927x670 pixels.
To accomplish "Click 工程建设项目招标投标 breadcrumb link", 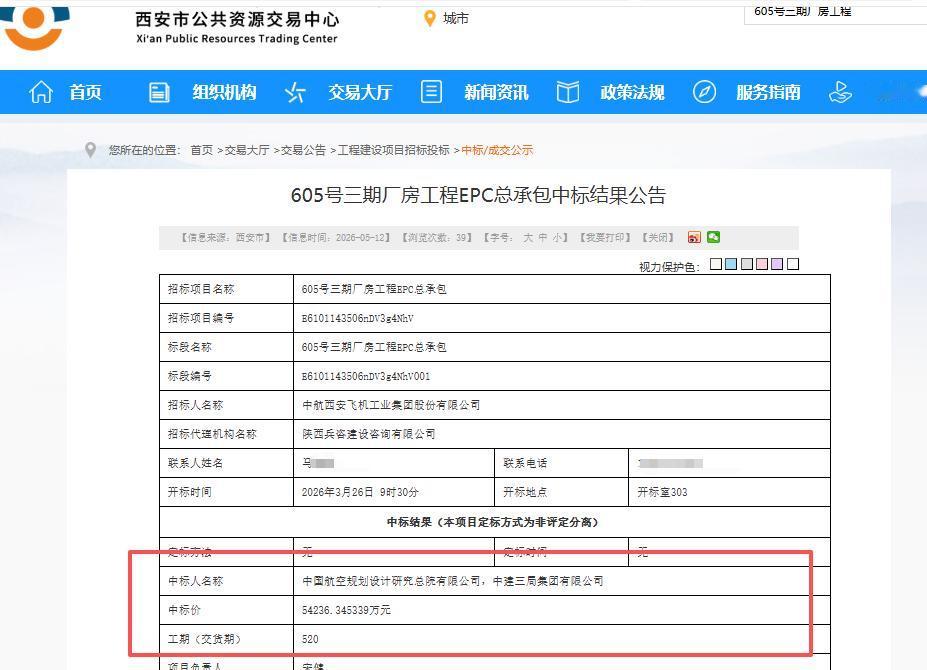I will click(393, 150).
